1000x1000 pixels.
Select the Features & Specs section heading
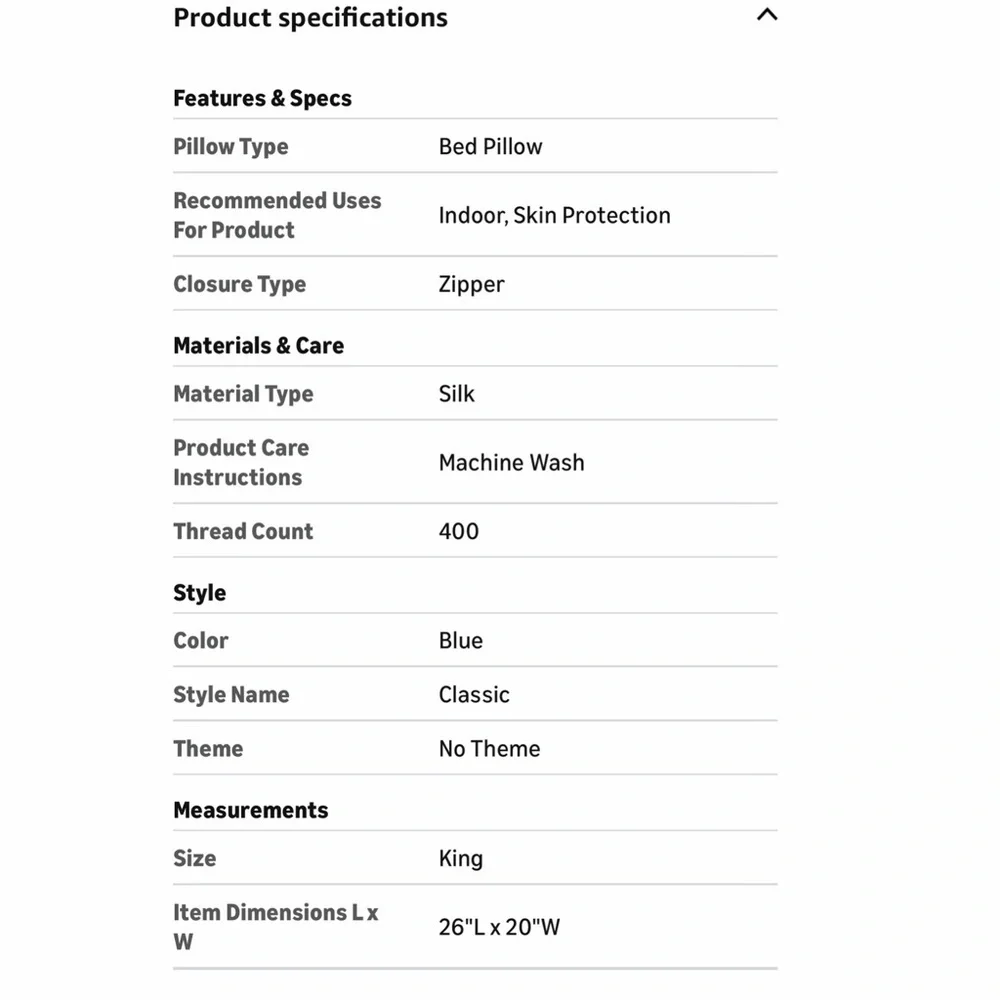coord(262,98)
